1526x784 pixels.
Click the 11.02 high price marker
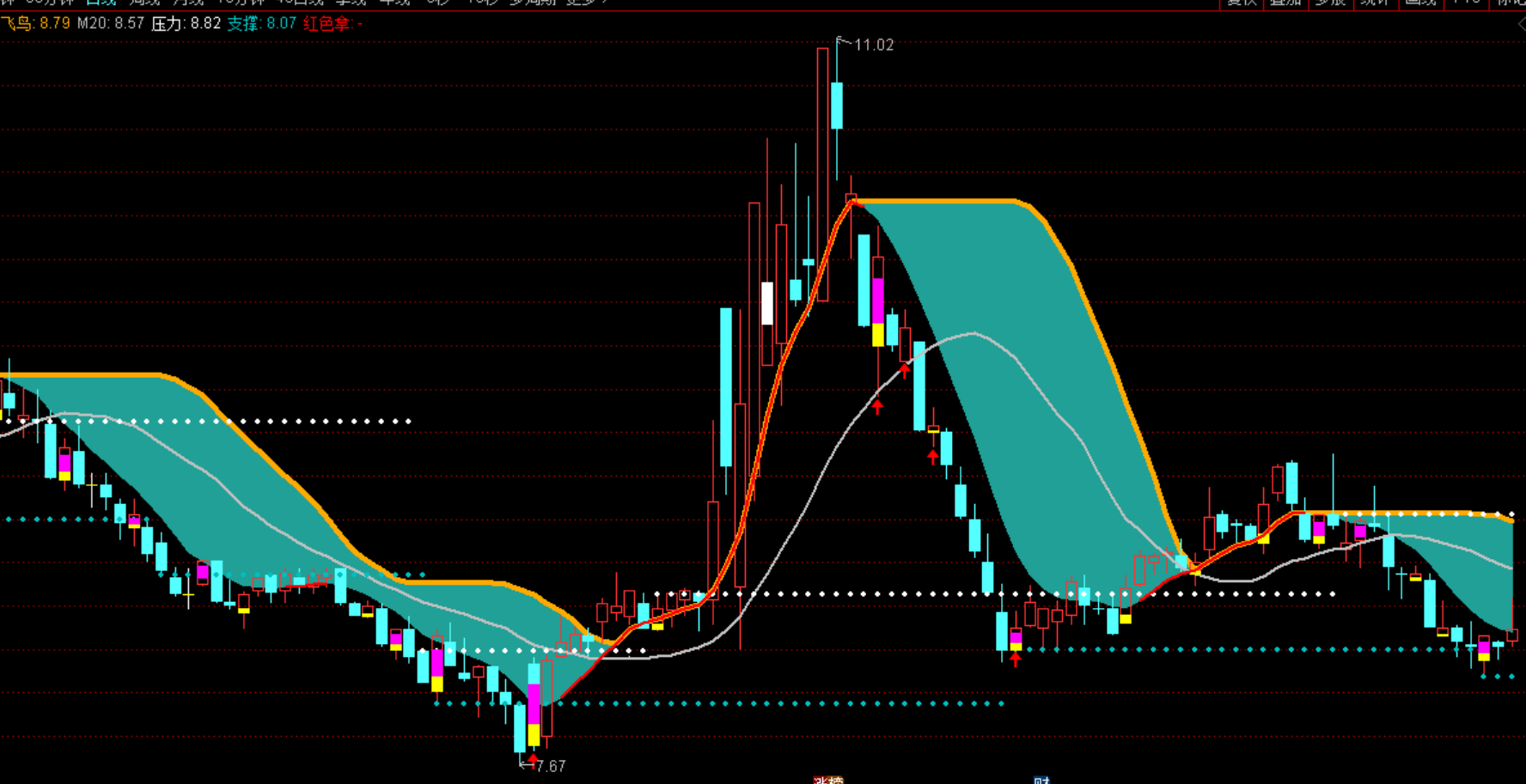(873, 46)
